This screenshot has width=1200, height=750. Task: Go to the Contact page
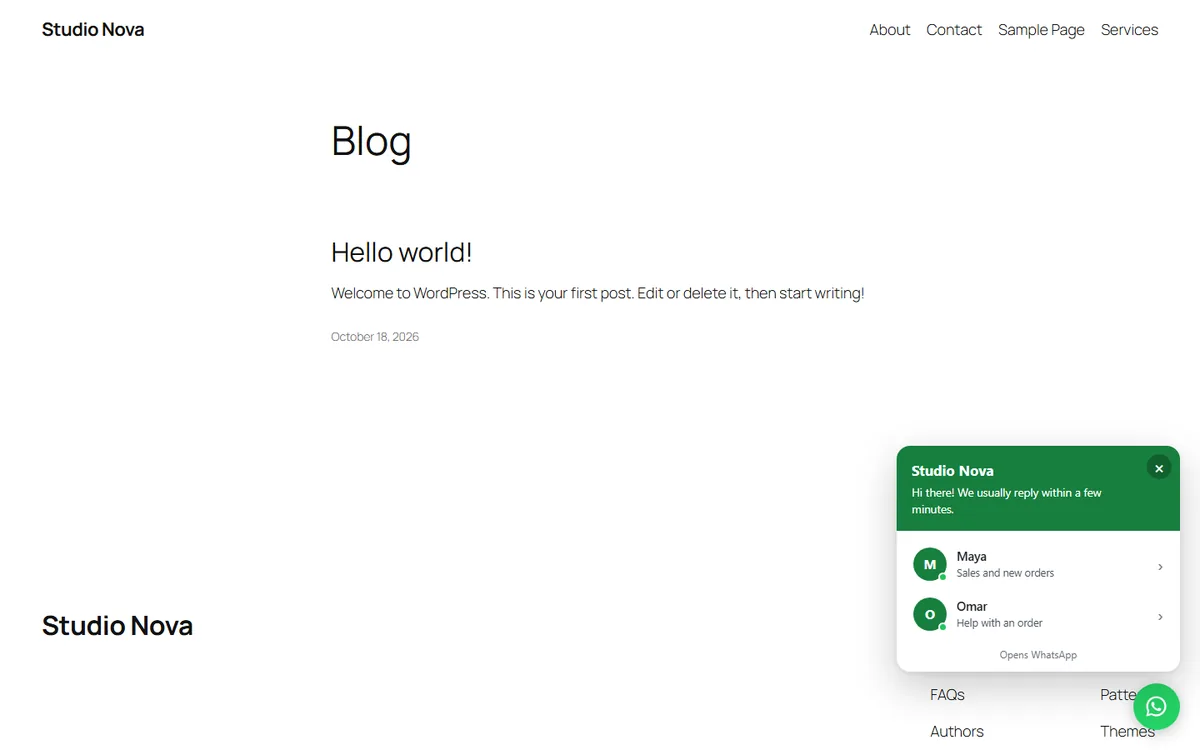[954, 30]
